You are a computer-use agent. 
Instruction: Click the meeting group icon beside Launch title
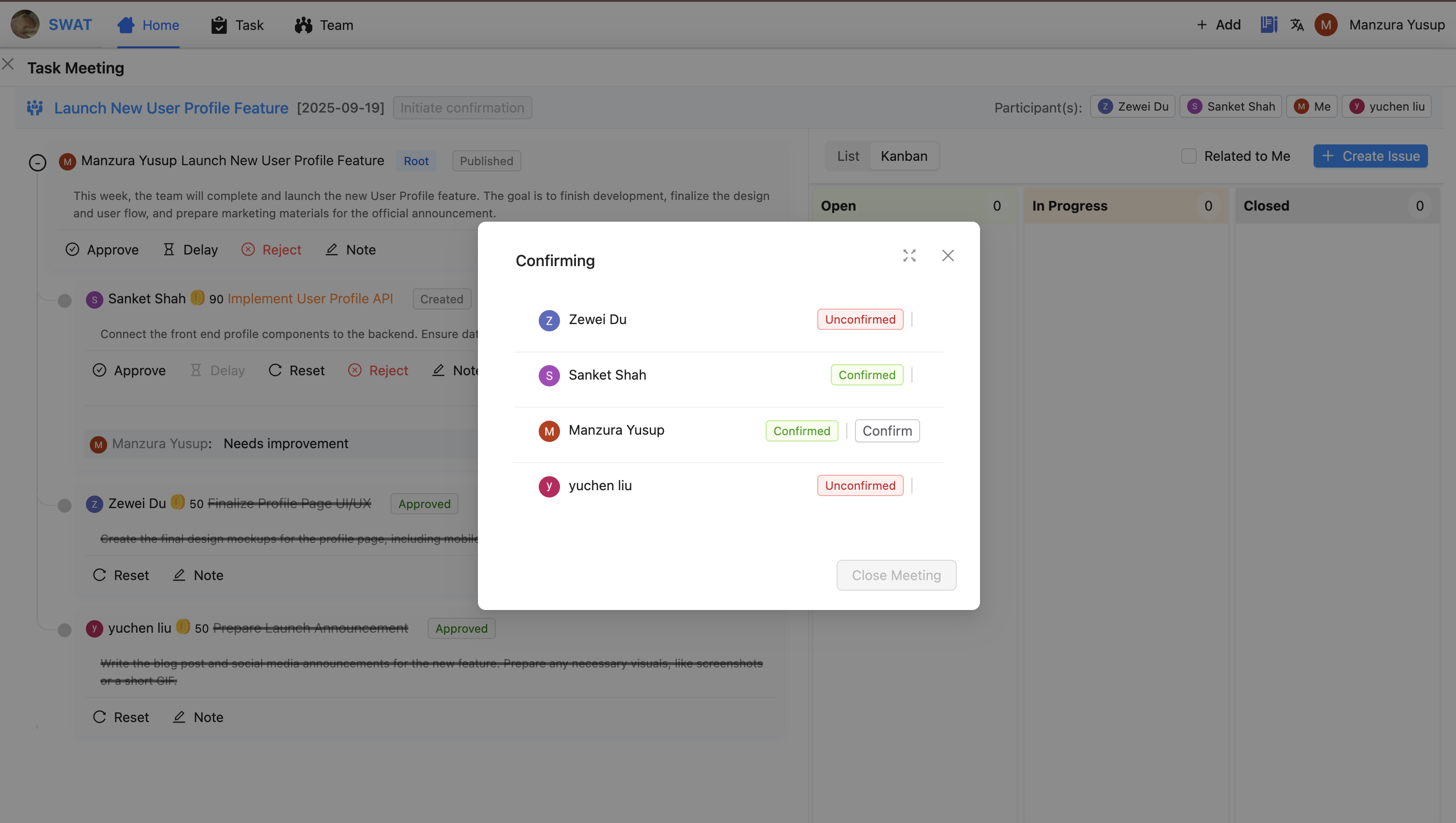click(35, 108)
